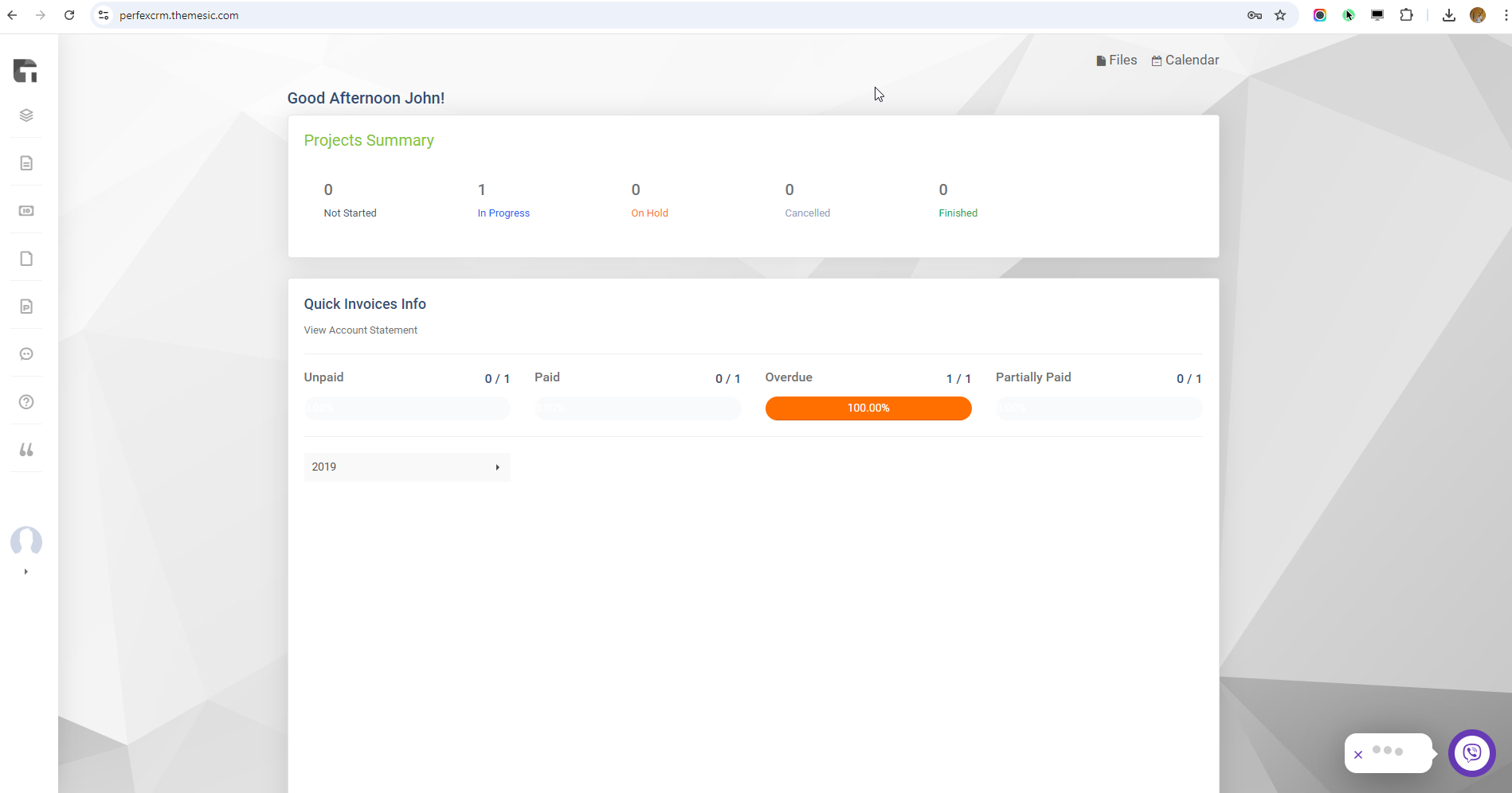Dismiss the chat typing bubble with X
Viewport: 1512px width, 793px height.
pos(1358,755)
